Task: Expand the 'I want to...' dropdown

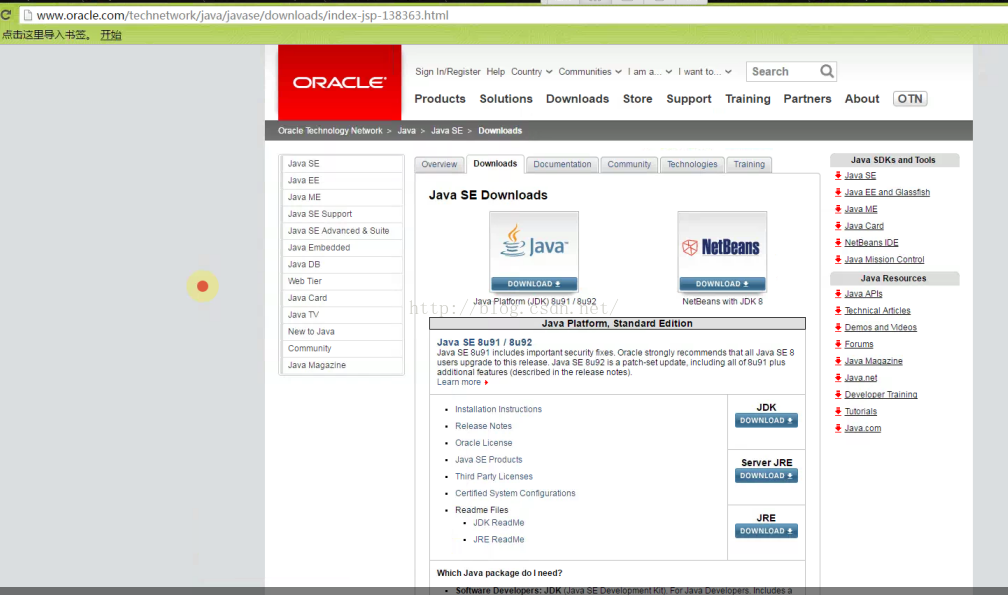Action: 705,71
